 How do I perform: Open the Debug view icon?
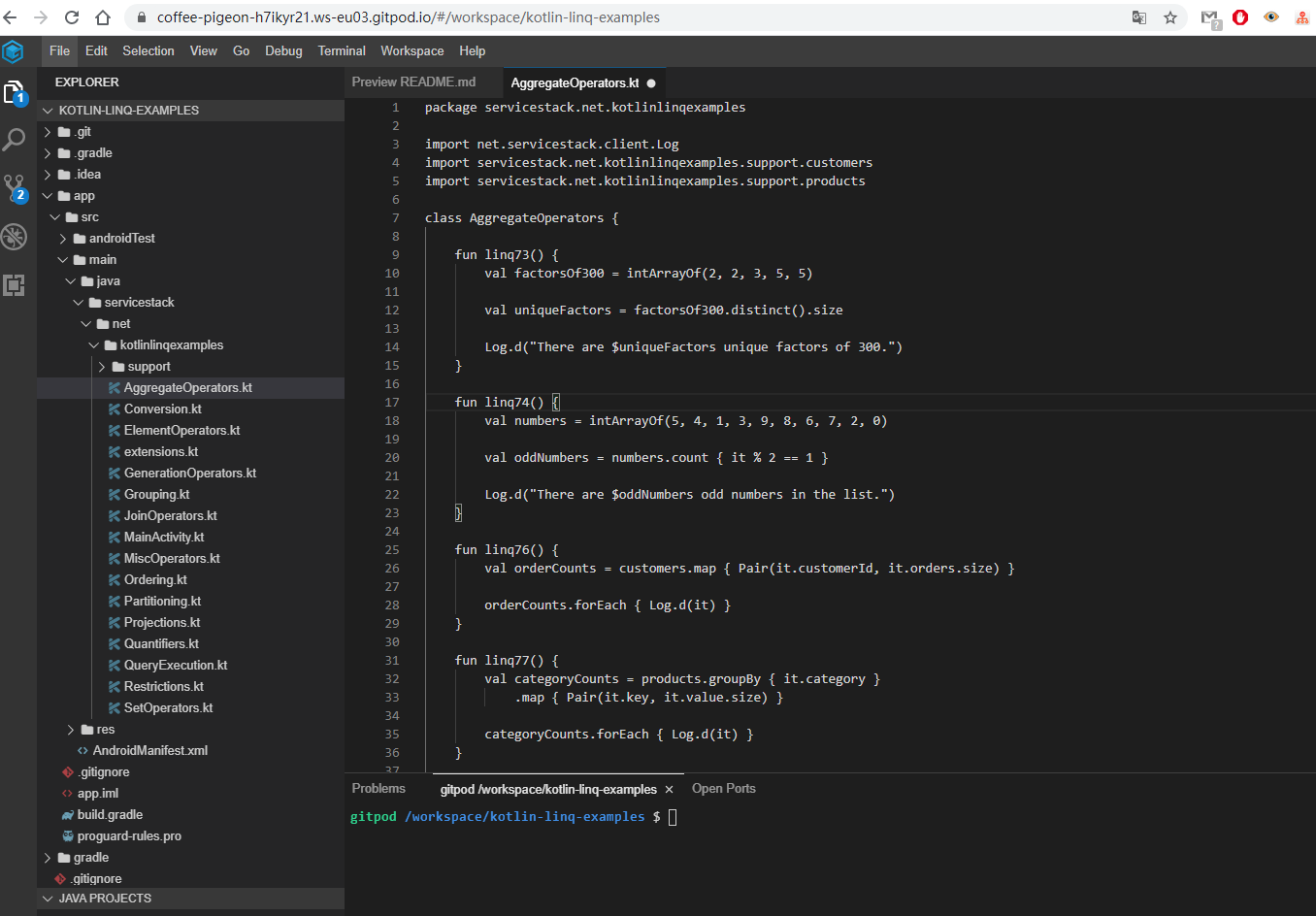pos(14,237)
